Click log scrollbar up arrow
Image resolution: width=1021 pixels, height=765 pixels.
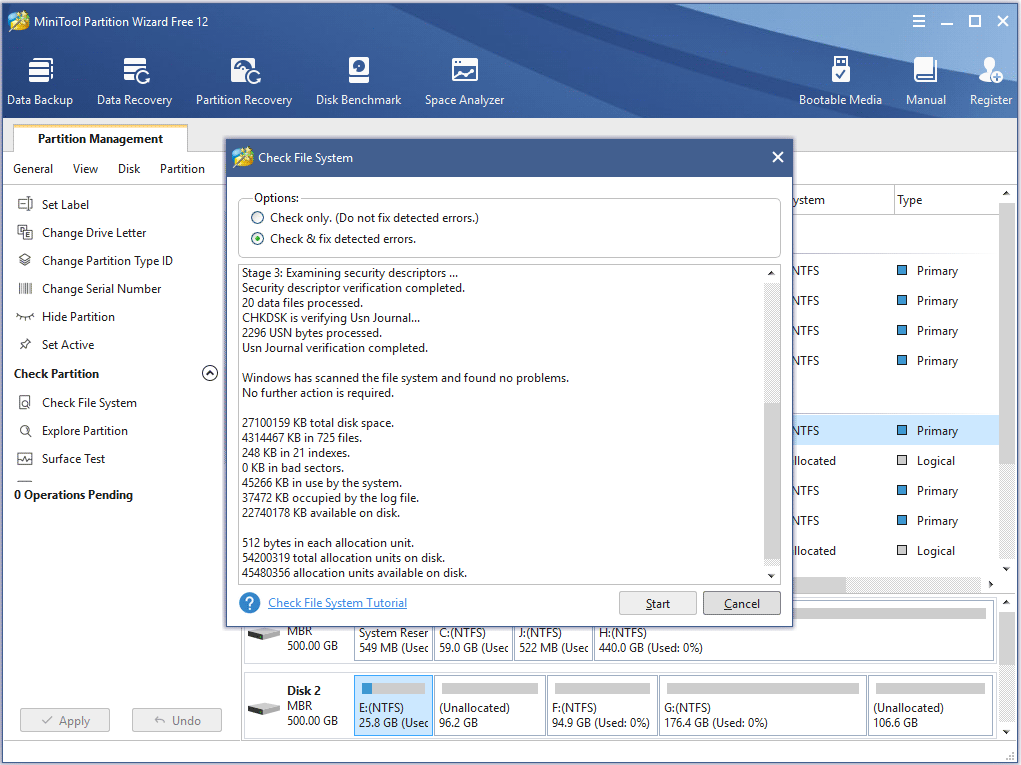(x=772, y=273)
